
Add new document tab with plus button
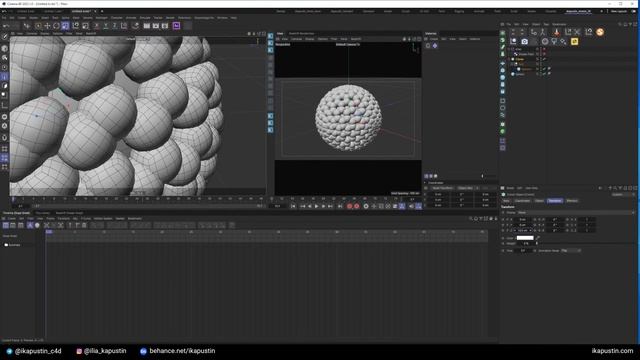pyautogui.click(x=102, y=11)
